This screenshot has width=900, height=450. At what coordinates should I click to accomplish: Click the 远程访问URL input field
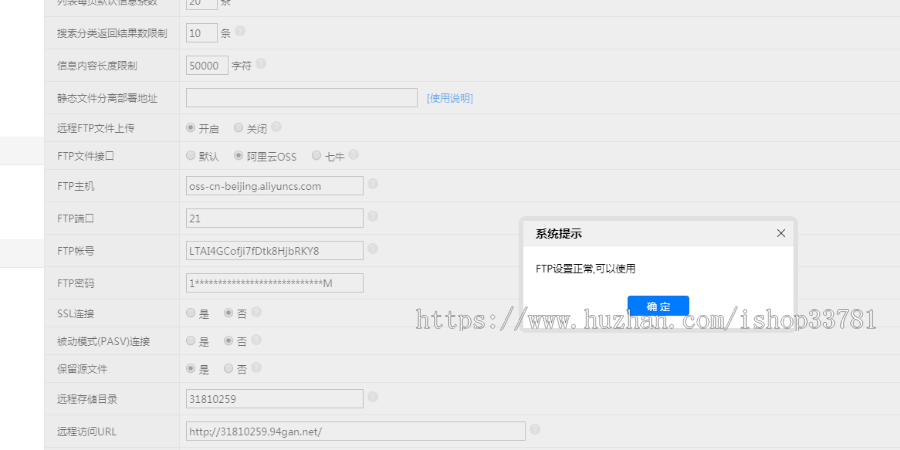[355, 431]
